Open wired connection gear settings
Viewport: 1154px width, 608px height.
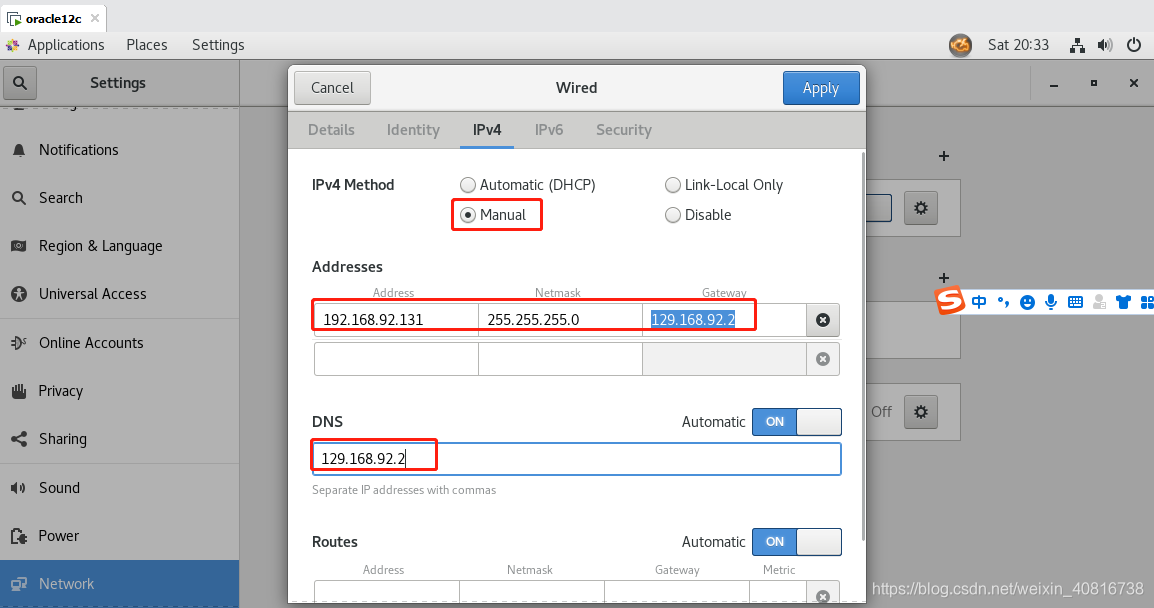[x=921, y=208]
